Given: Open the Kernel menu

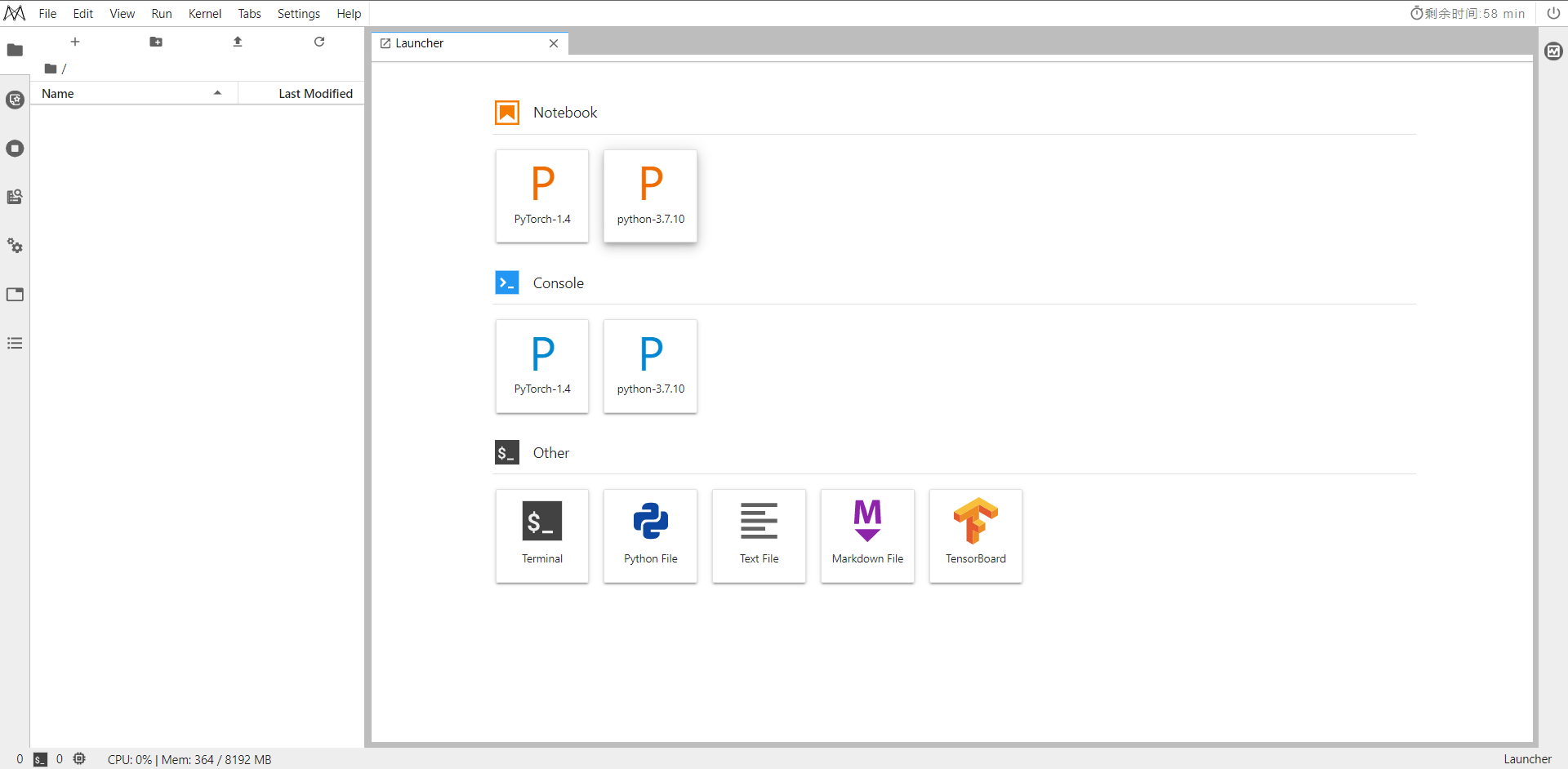Looking at the screenshot, I should (x=205, y=14).
